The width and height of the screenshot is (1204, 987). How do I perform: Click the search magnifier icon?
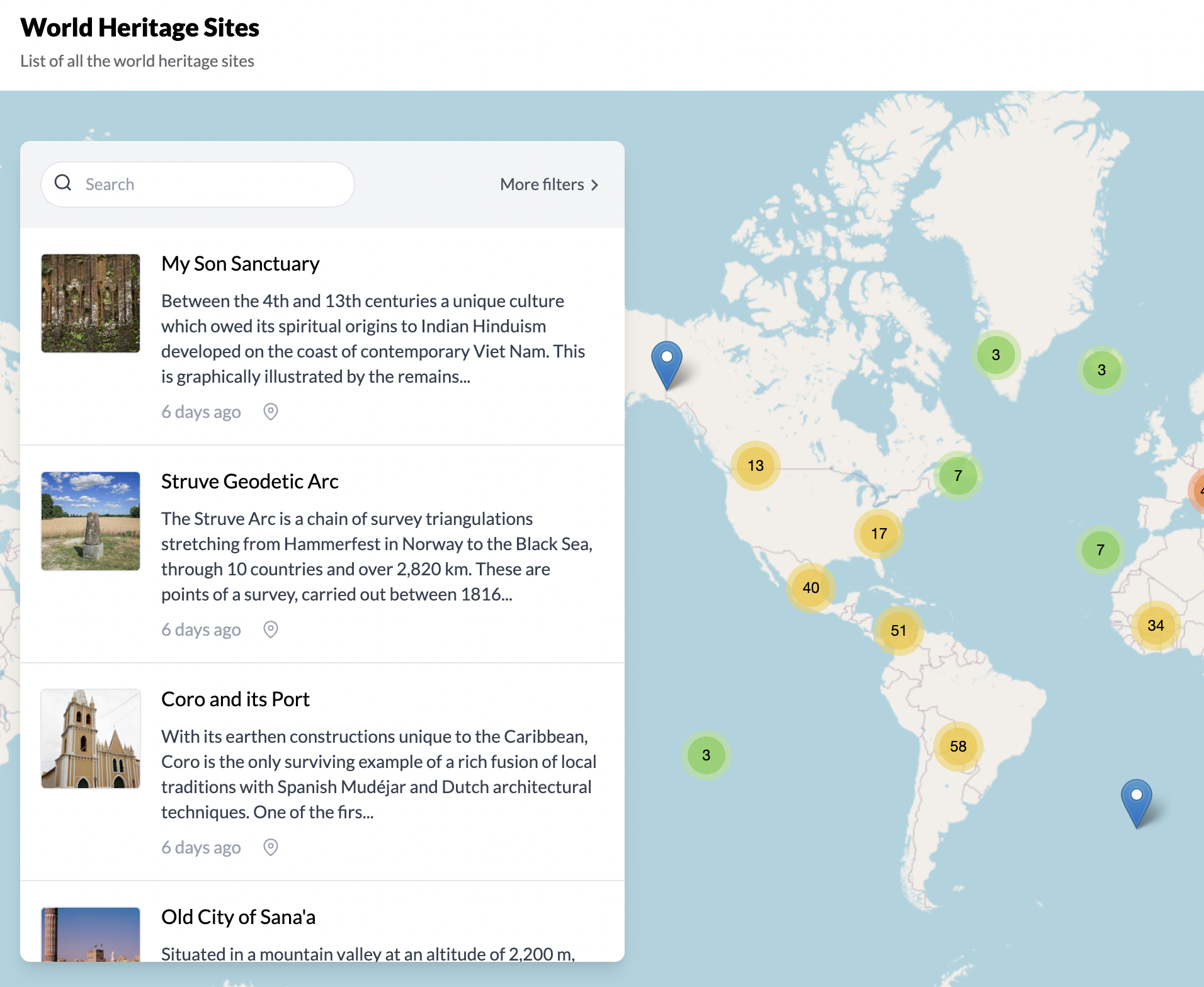click(64, 183)
